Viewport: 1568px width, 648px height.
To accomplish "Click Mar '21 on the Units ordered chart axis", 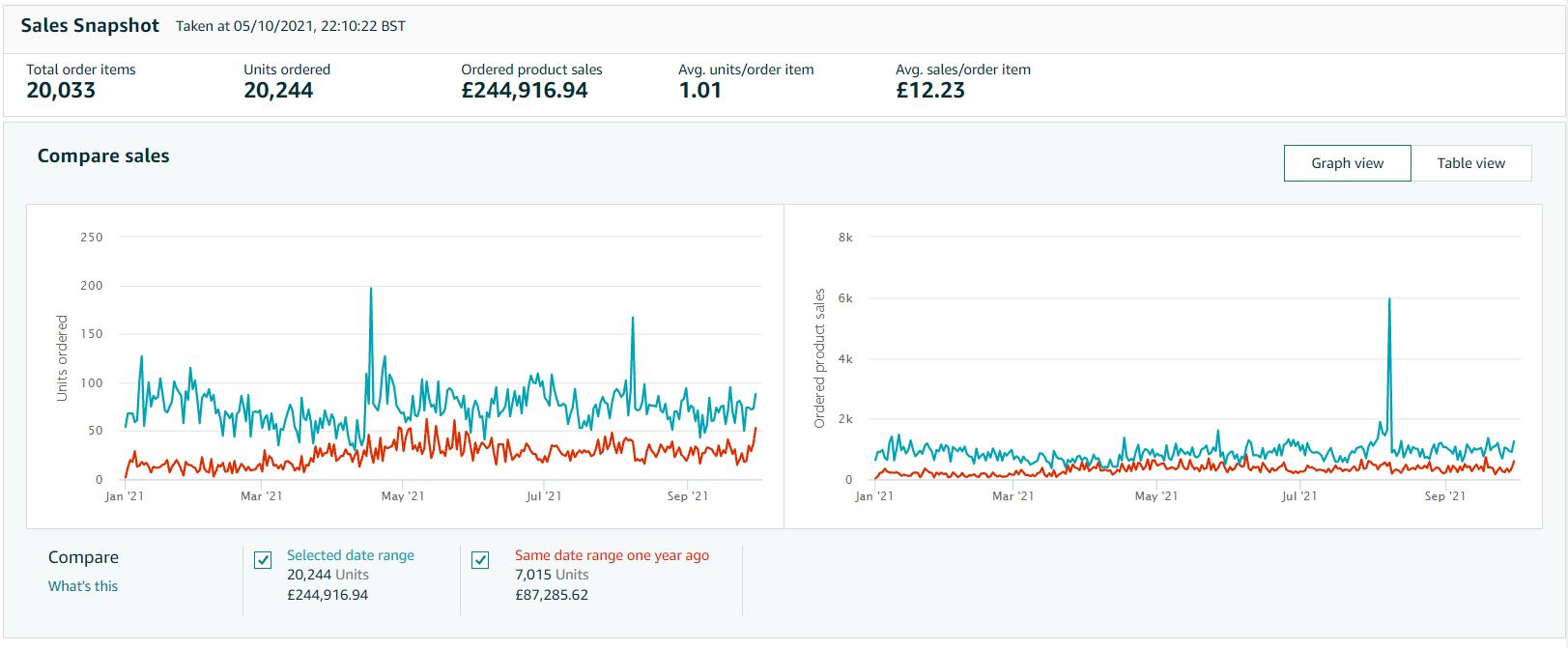I will tap(261, 496).
